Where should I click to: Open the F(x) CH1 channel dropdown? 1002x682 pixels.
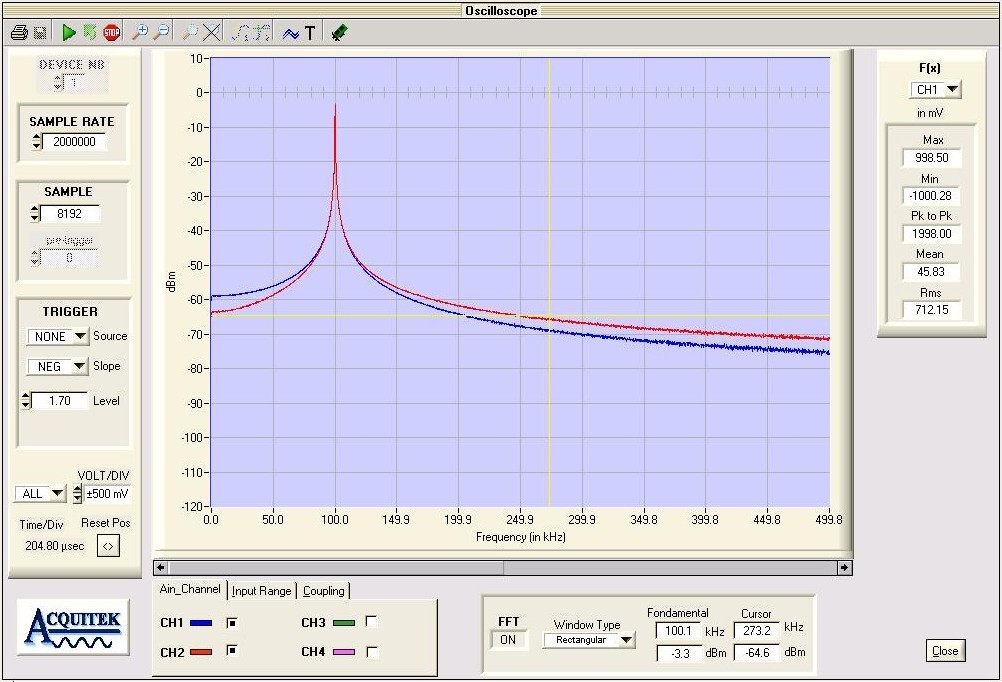click(936, 89)
